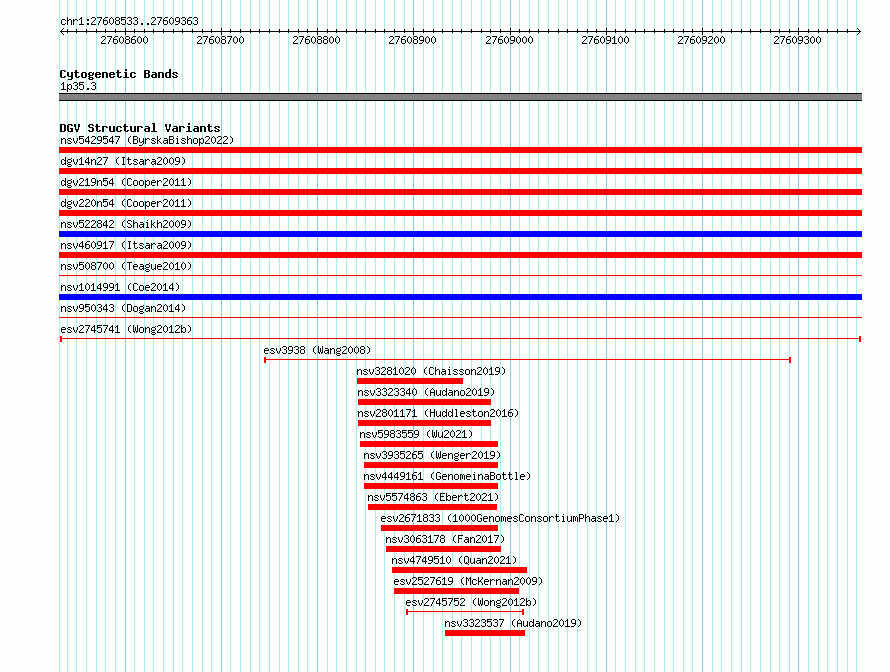Open nsv4749510 (Quan2021) label
The height and width of the screenshot is (672, 890).
point(454,560)
